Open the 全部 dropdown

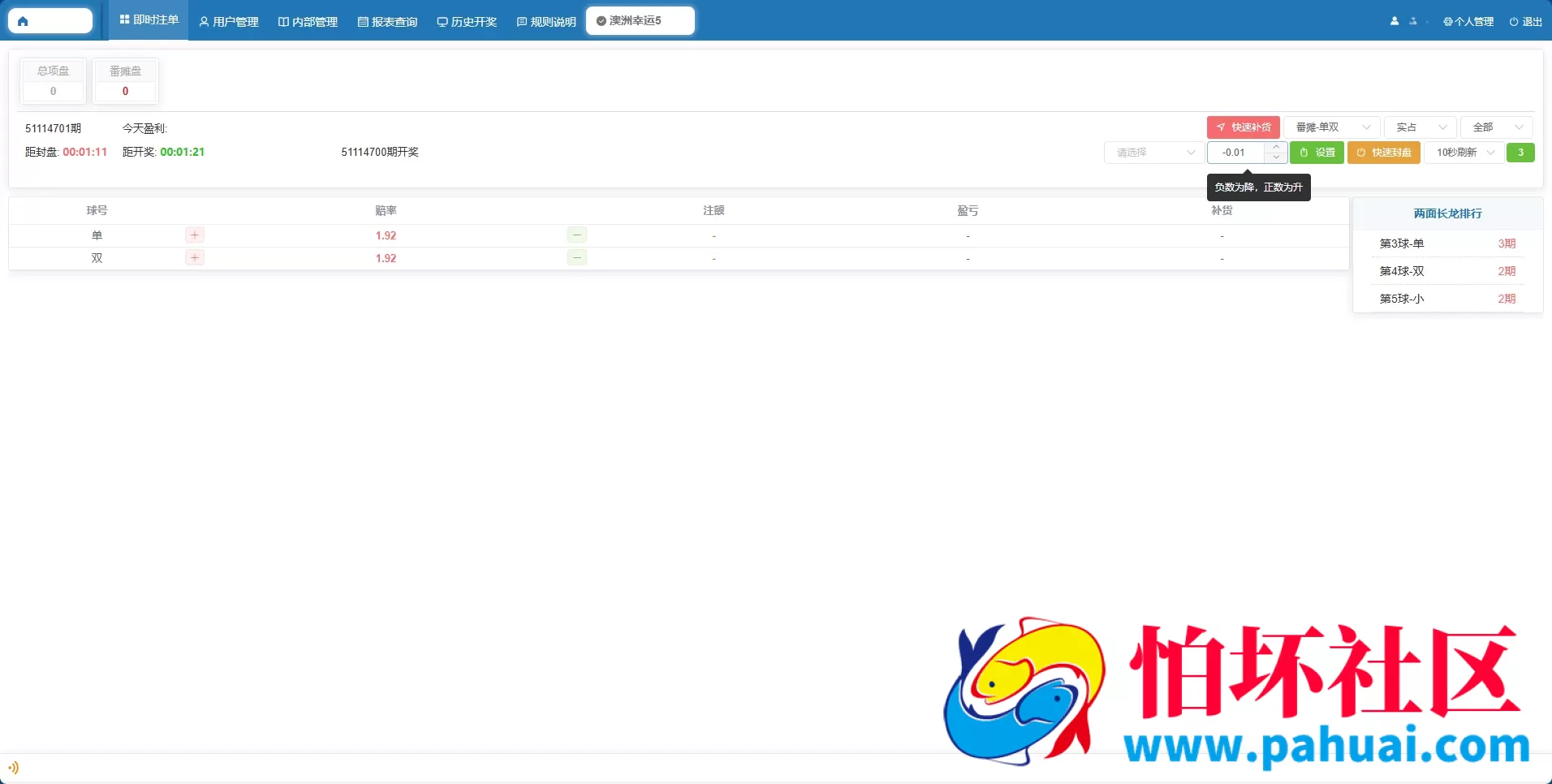[x=1497, y=127]
